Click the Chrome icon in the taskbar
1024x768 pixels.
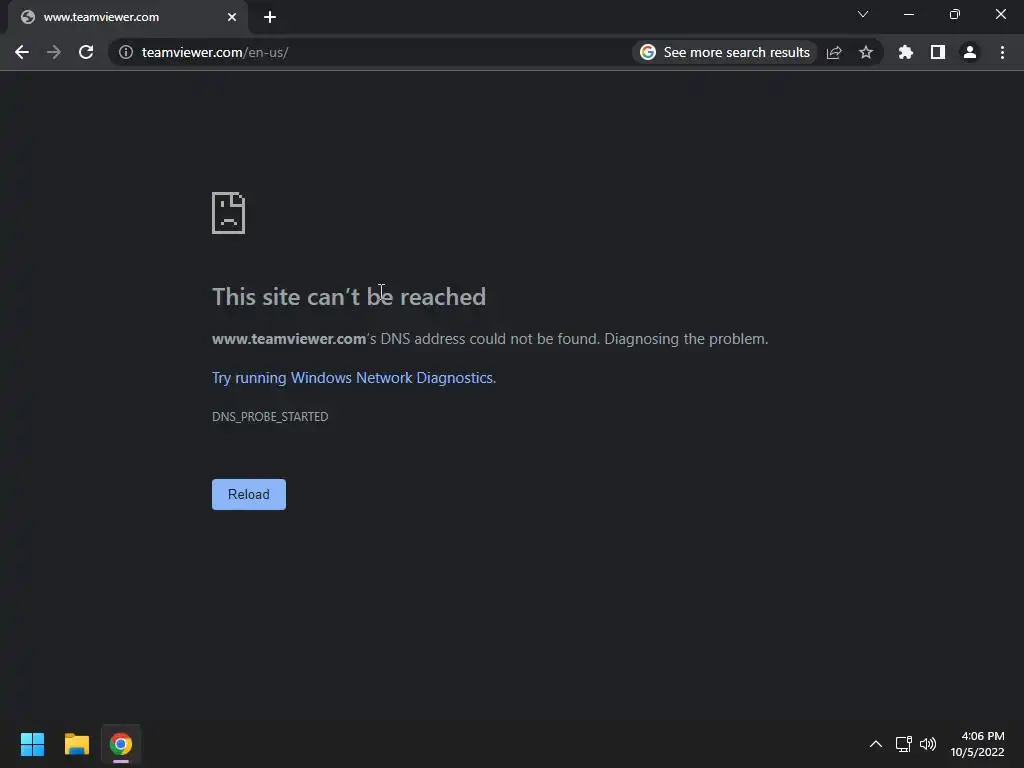point(121,744)
